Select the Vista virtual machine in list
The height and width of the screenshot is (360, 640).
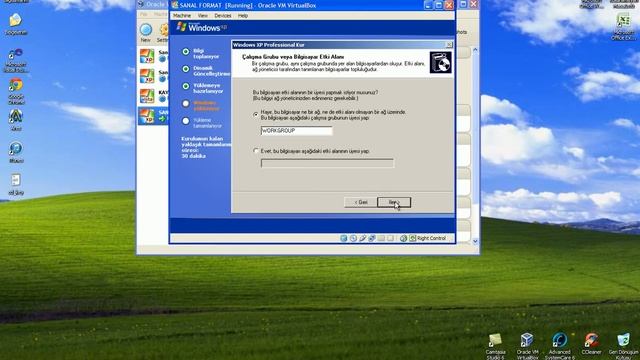tap(153, 96)
